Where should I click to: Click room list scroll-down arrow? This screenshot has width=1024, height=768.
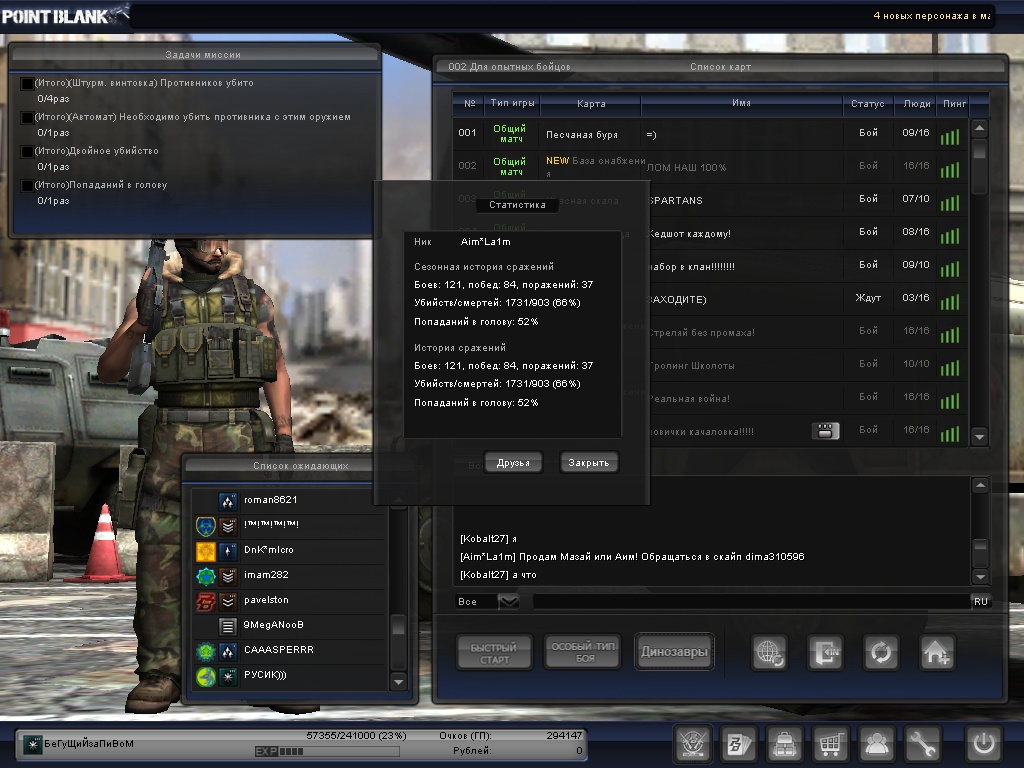[979, 436]
